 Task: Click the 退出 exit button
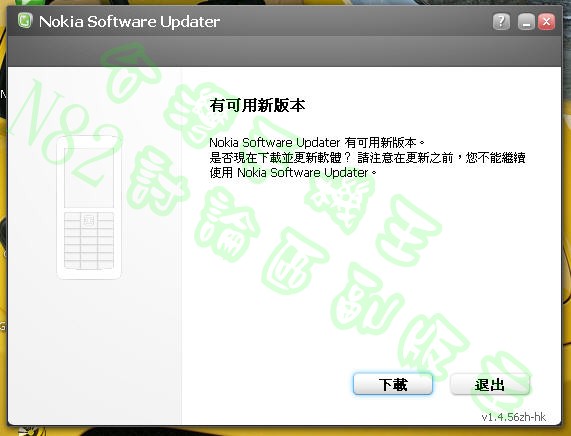point(490,384)
